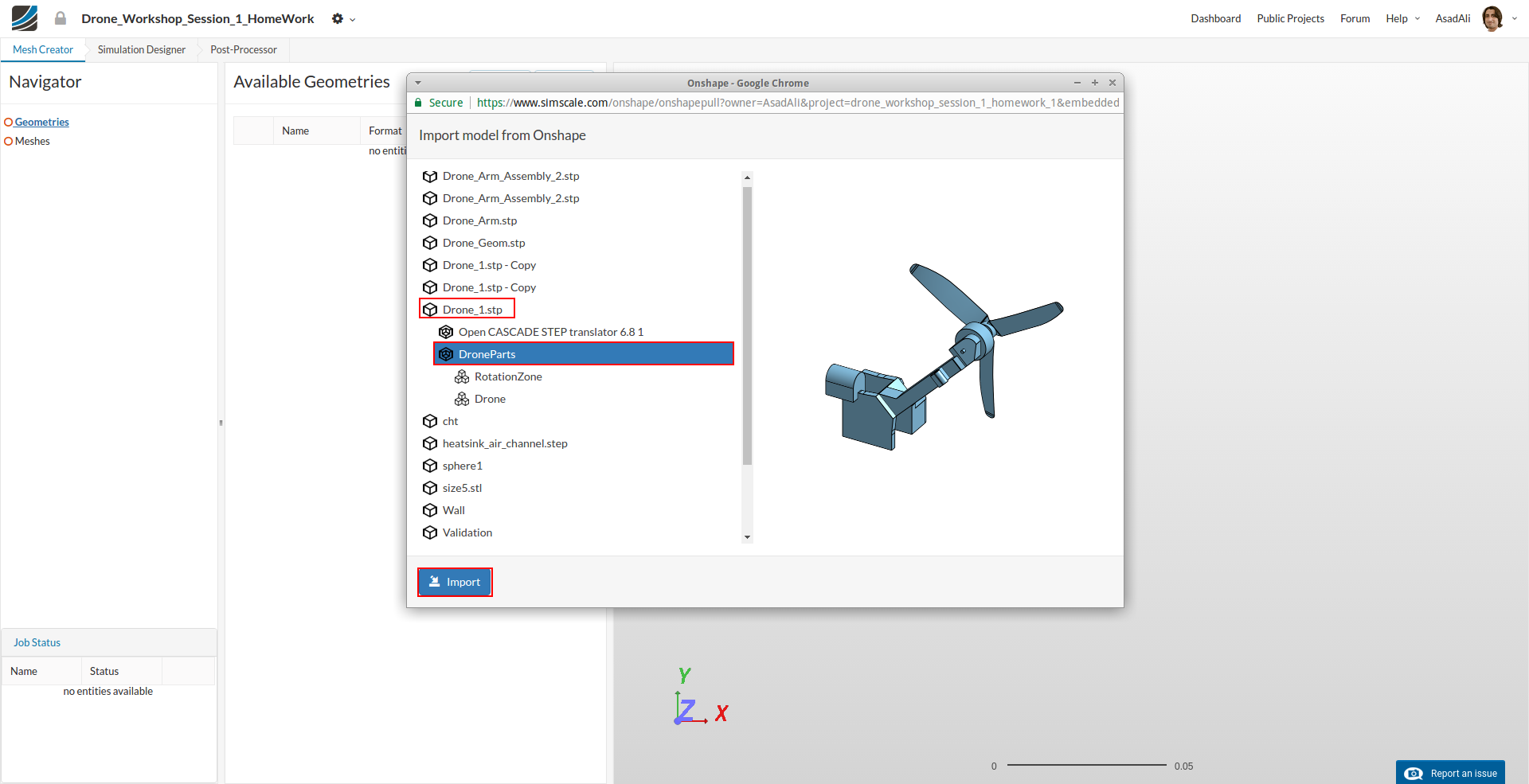Click the Import button
This screenshot has height=784, width=1529.
(455, 582)
